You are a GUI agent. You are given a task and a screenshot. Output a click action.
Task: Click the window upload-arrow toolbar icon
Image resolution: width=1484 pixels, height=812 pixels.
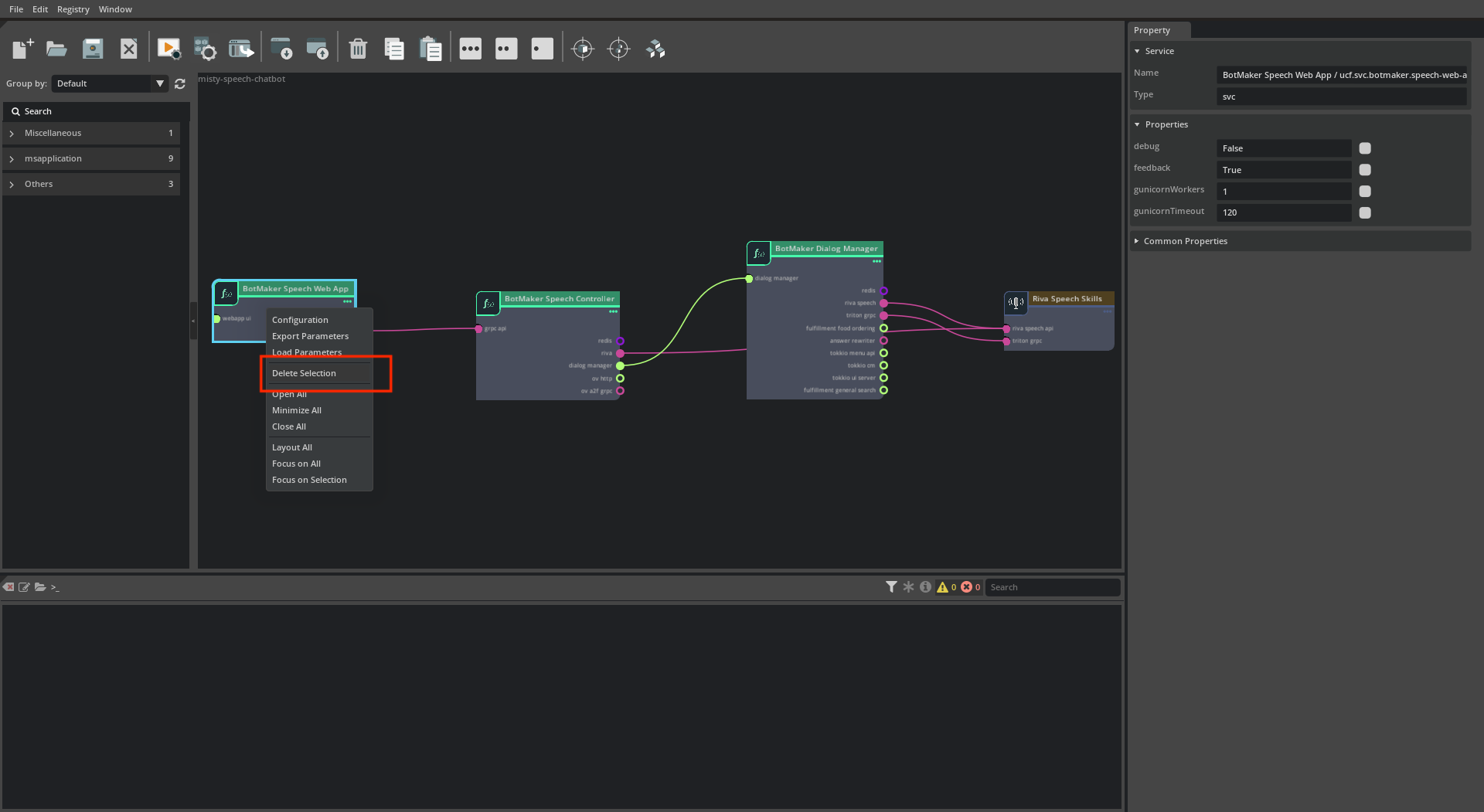point(318,49)
